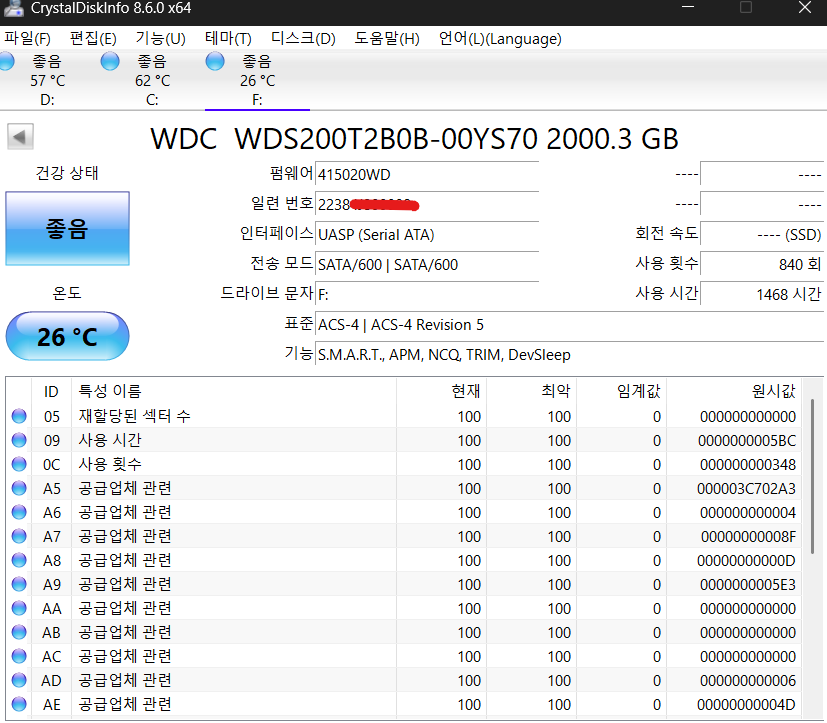Select the D: drive status orb
Image resolution: width=827 pixels, height=723 pixels.
point(6,61)
